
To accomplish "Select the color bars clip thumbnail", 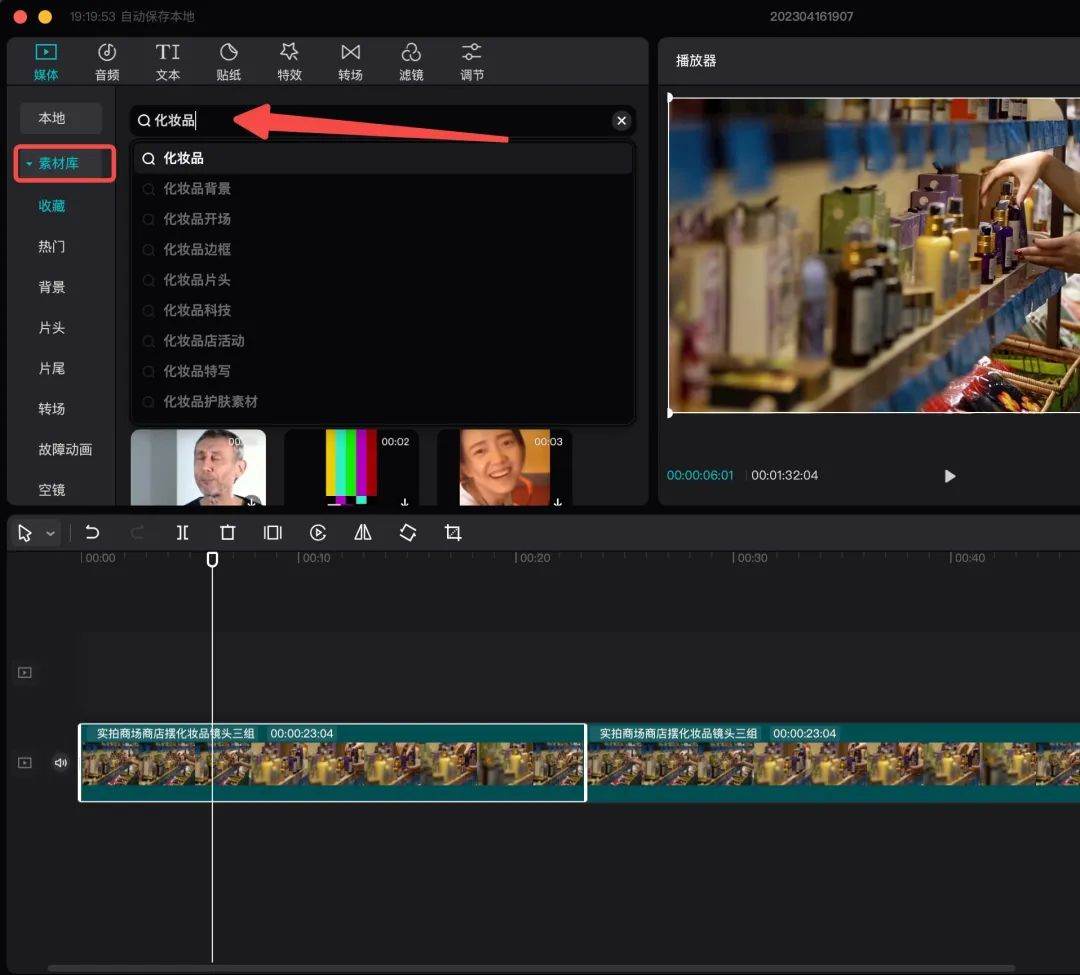I will point(351,468).
